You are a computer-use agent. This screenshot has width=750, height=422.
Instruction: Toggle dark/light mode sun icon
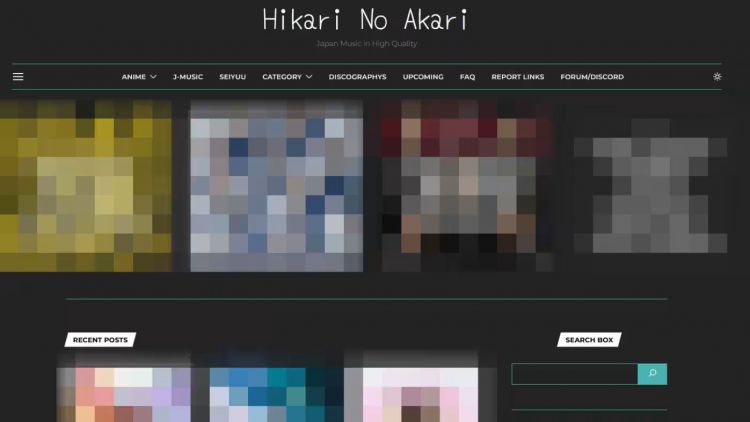[x=717, y=77]
